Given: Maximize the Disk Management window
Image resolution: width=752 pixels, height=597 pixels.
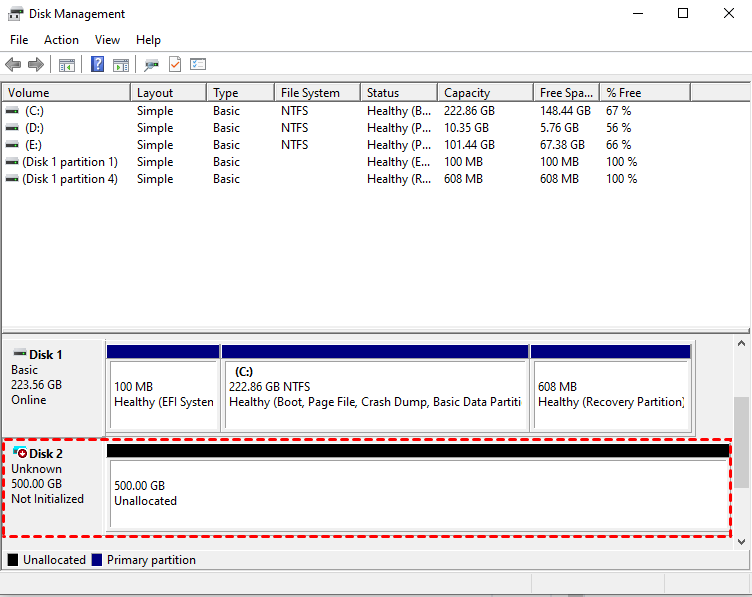Looking at the screenshot, I should click(683, 13).
